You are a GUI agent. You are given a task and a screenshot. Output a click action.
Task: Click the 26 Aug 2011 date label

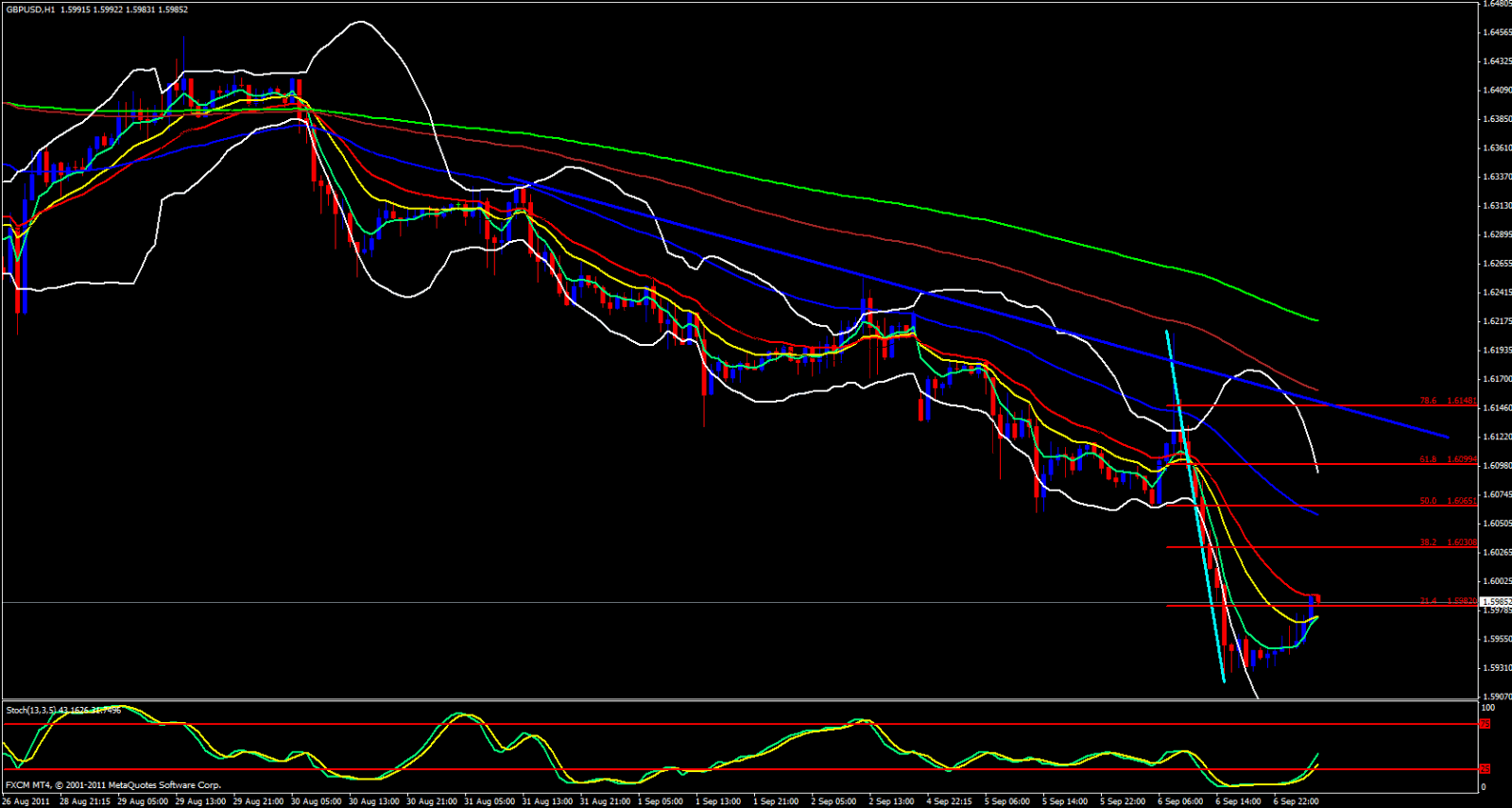(26, 801)
